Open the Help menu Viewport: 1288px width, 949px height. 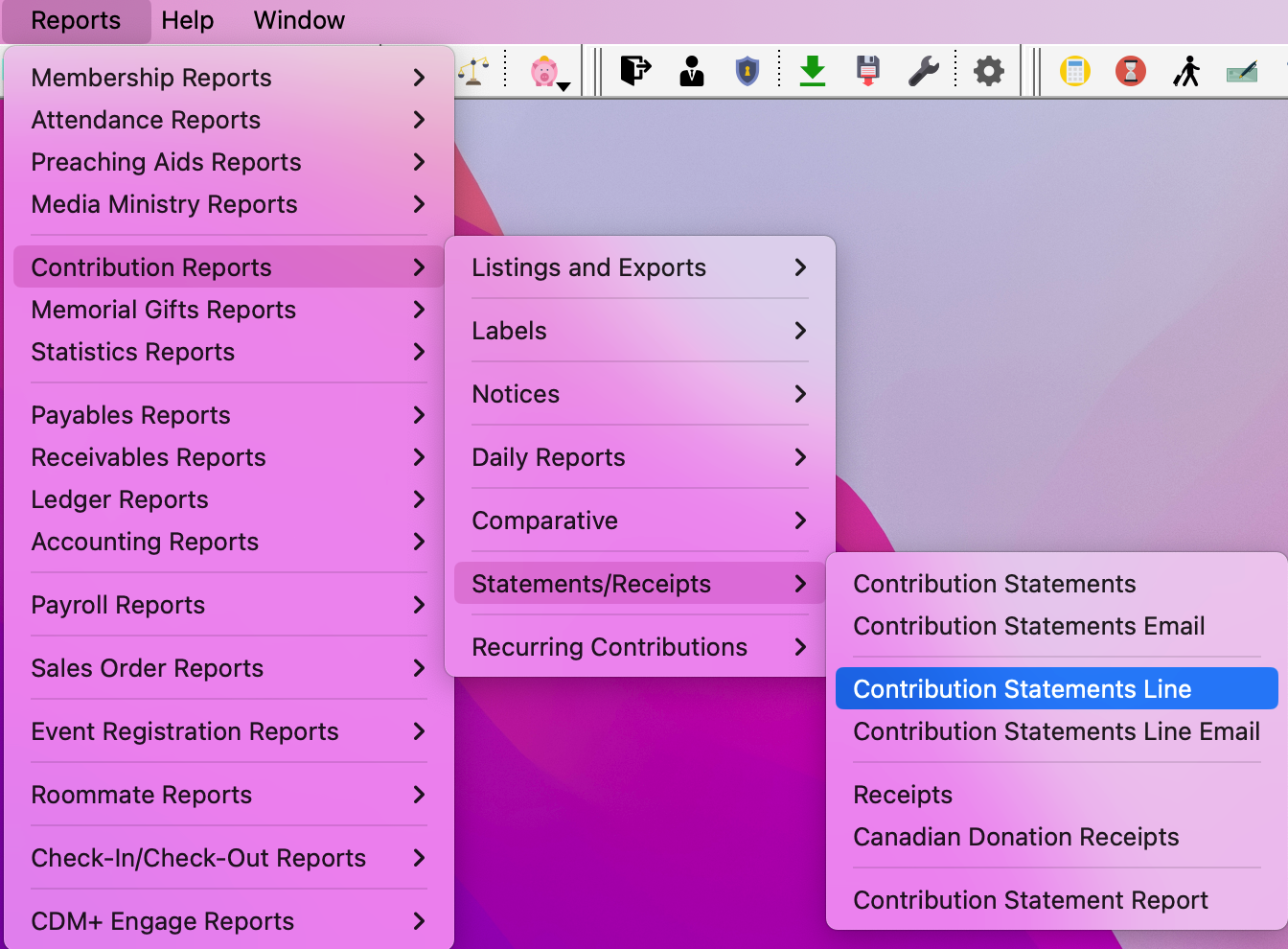[x=187, y=20]
